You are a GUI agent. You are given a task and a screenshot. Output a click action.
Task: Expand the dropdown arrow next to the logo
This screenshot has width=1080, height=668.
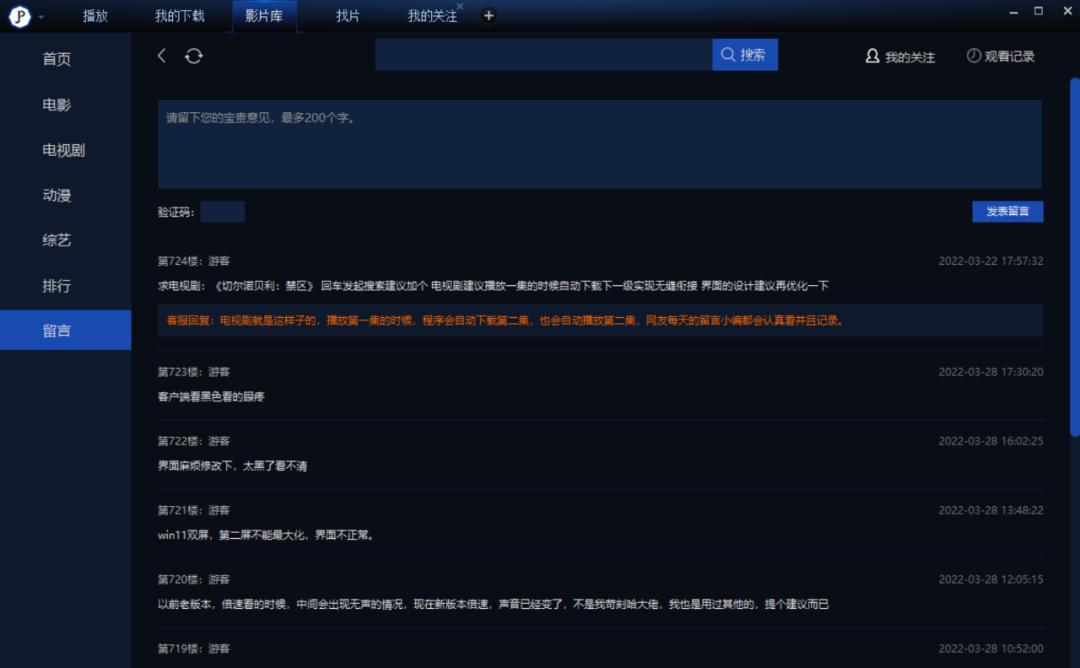41,16
